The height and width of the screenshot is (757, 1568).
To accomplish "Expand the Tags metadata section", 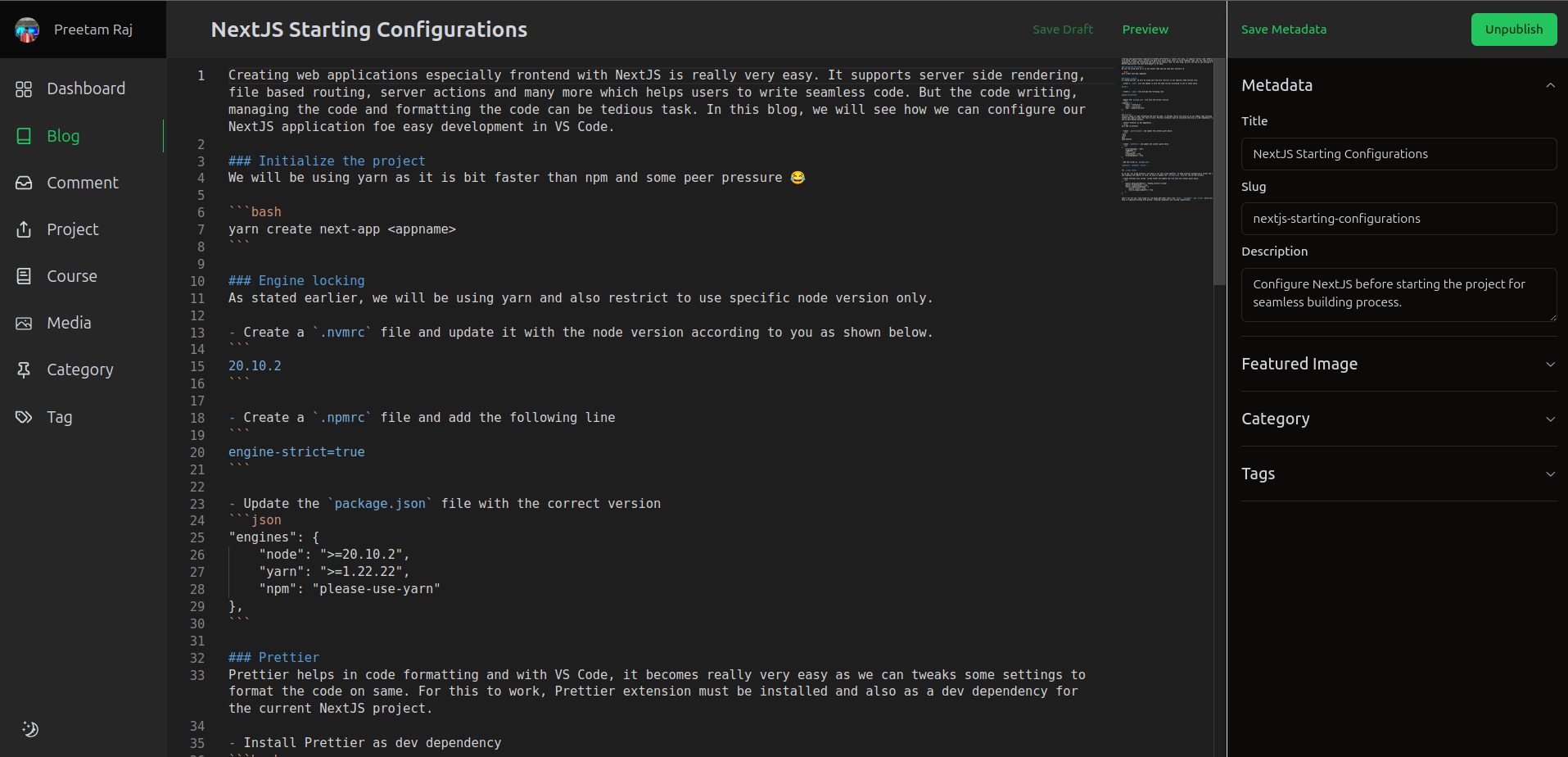I will [1399, 474].
